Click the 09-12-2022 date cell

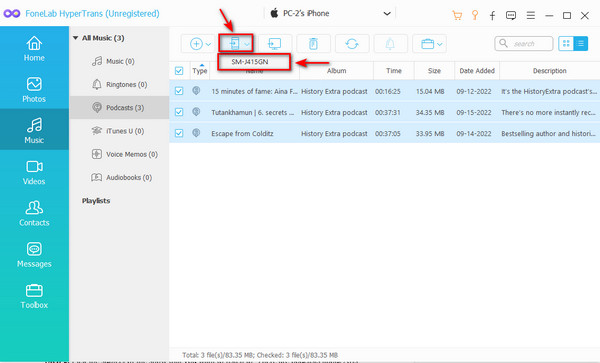(474, 91)
